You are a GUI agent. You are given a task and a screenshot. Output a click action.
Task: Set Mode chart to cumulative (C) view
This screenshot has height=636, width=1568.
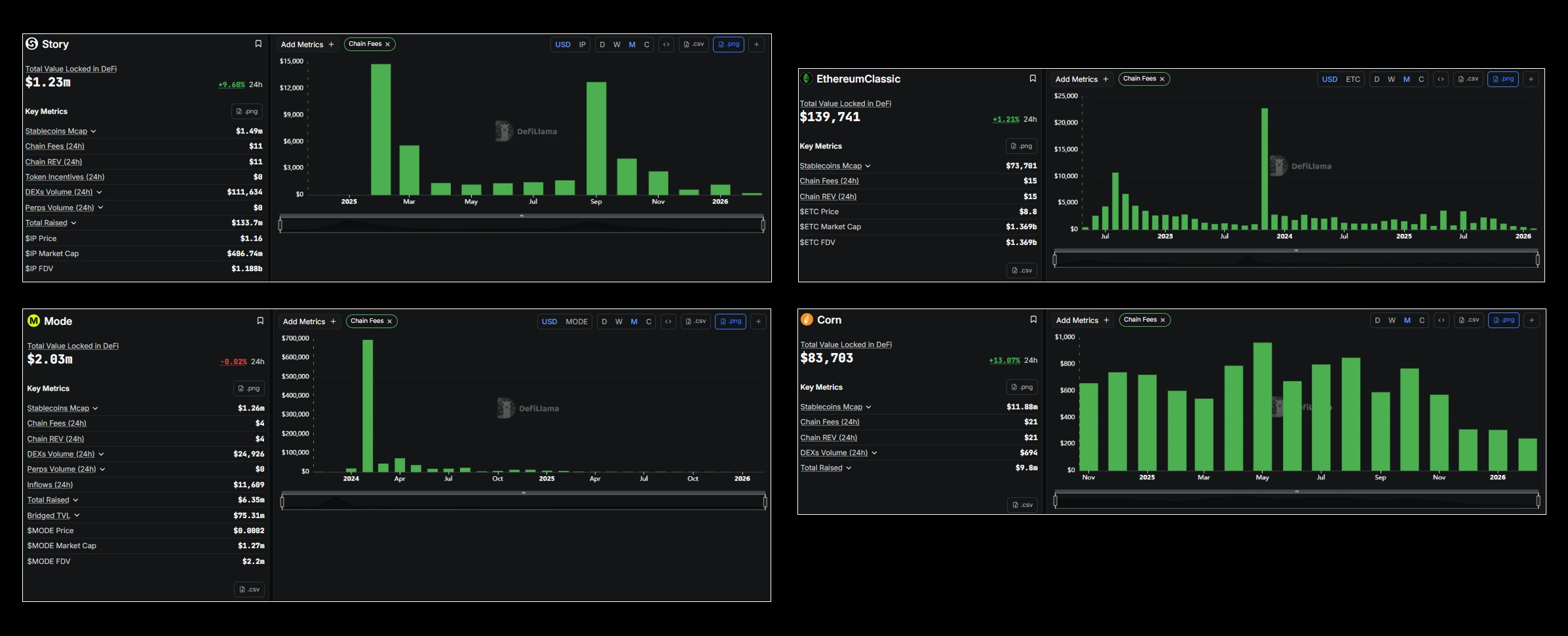pos(649,322)
